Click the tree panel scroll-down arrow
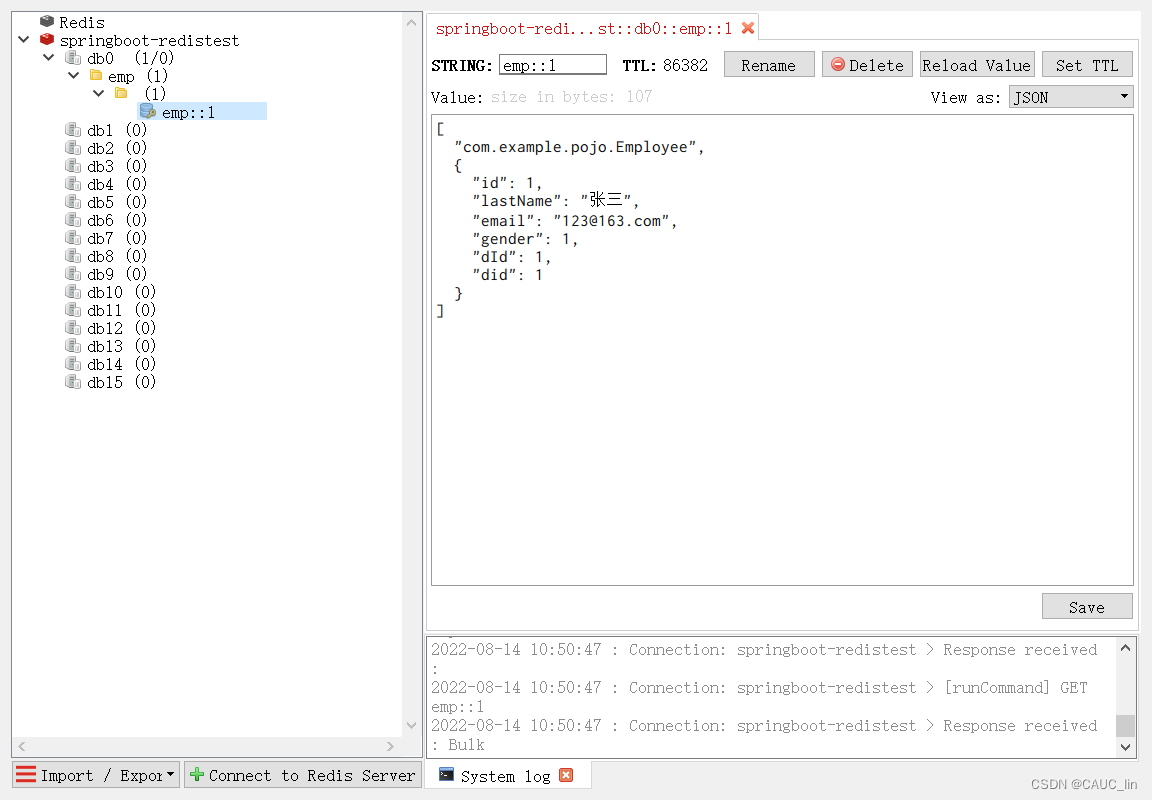The width and height of the screenshot is (1152, 800). [411, 725]
